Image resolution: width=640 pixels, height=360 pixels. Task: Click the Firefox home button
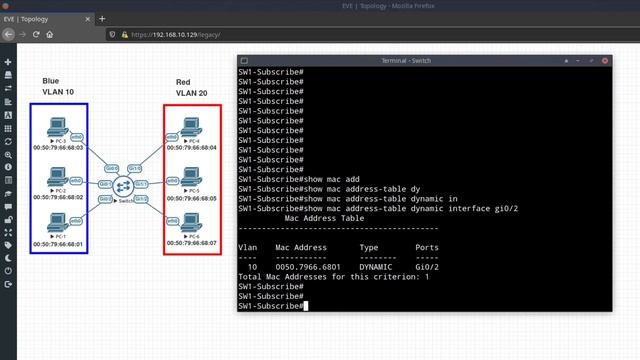click(x=49, y=35)
